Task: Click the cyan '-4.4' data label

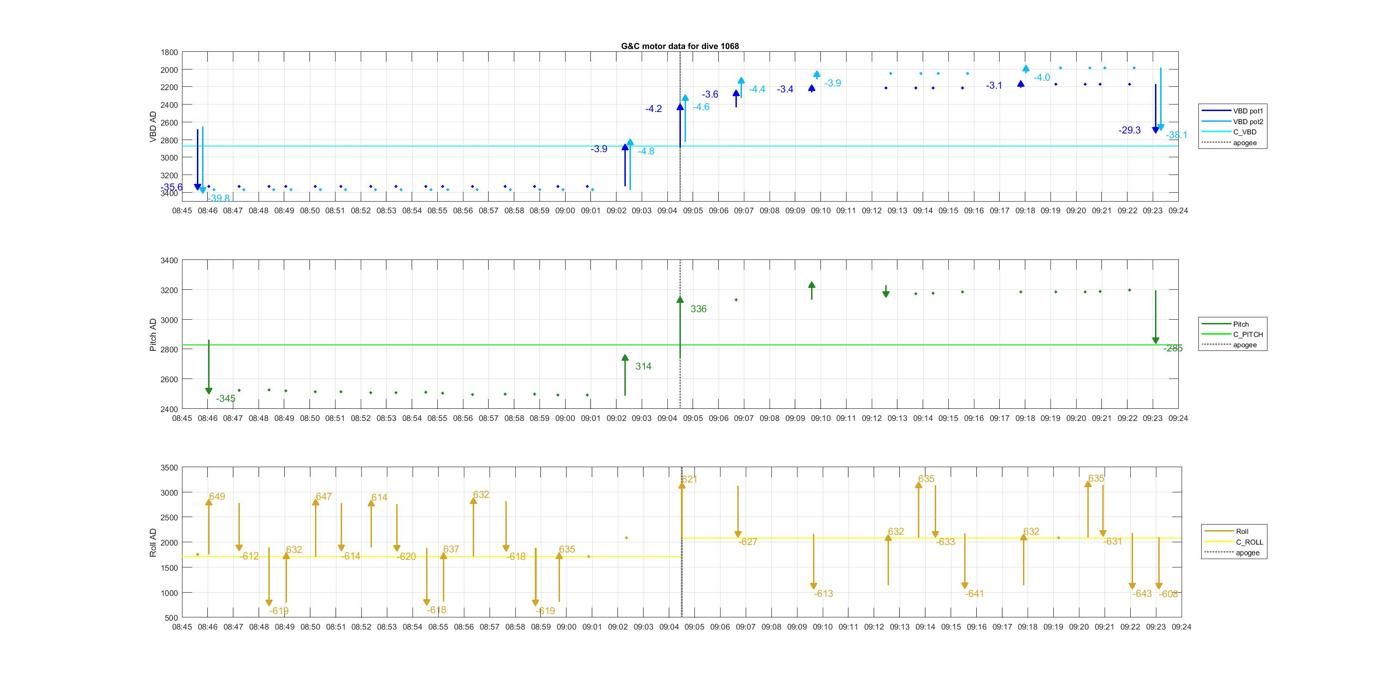Action: pos(757,89)
